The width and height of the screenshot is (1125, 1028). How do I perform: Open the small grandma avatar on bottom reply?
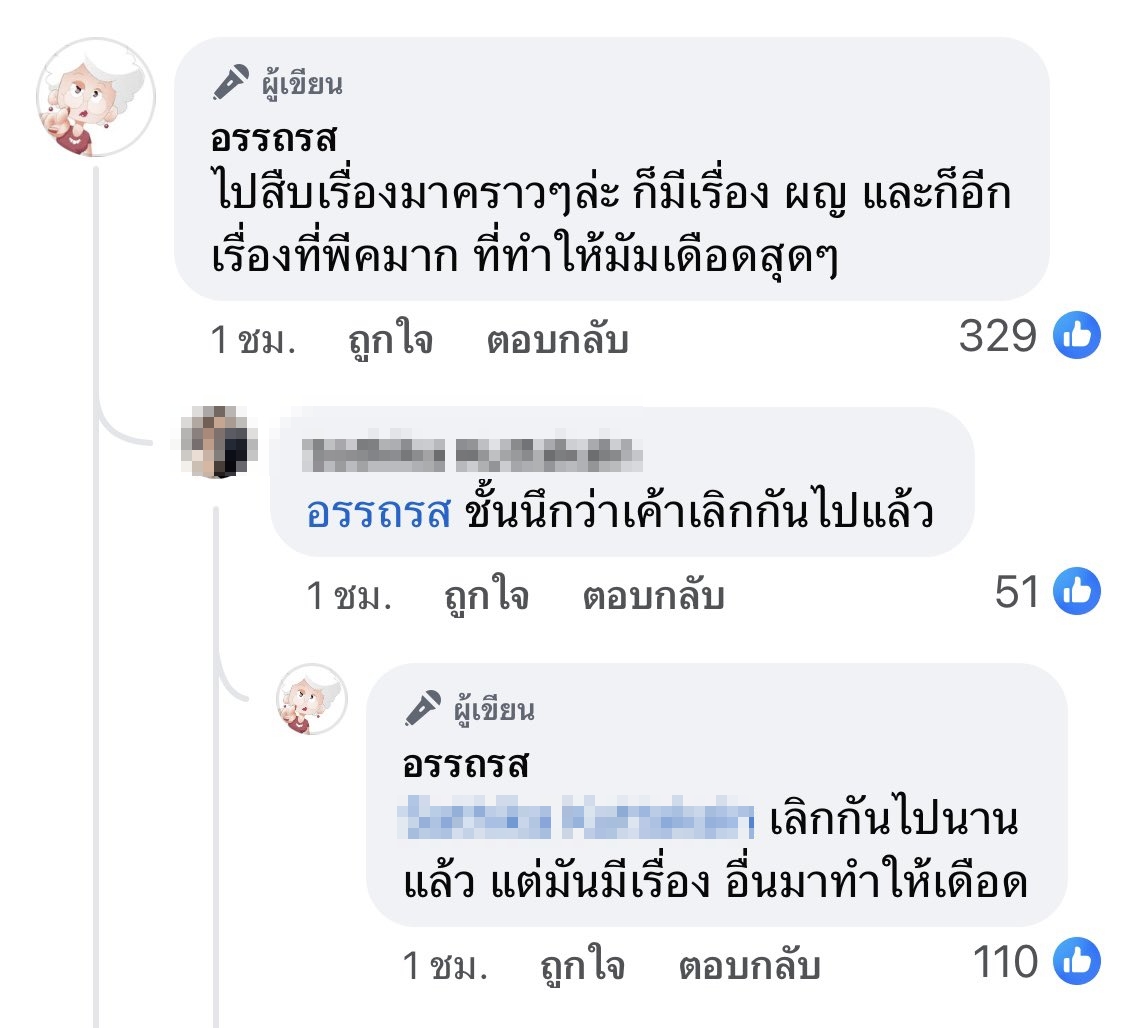coord(312,698)
